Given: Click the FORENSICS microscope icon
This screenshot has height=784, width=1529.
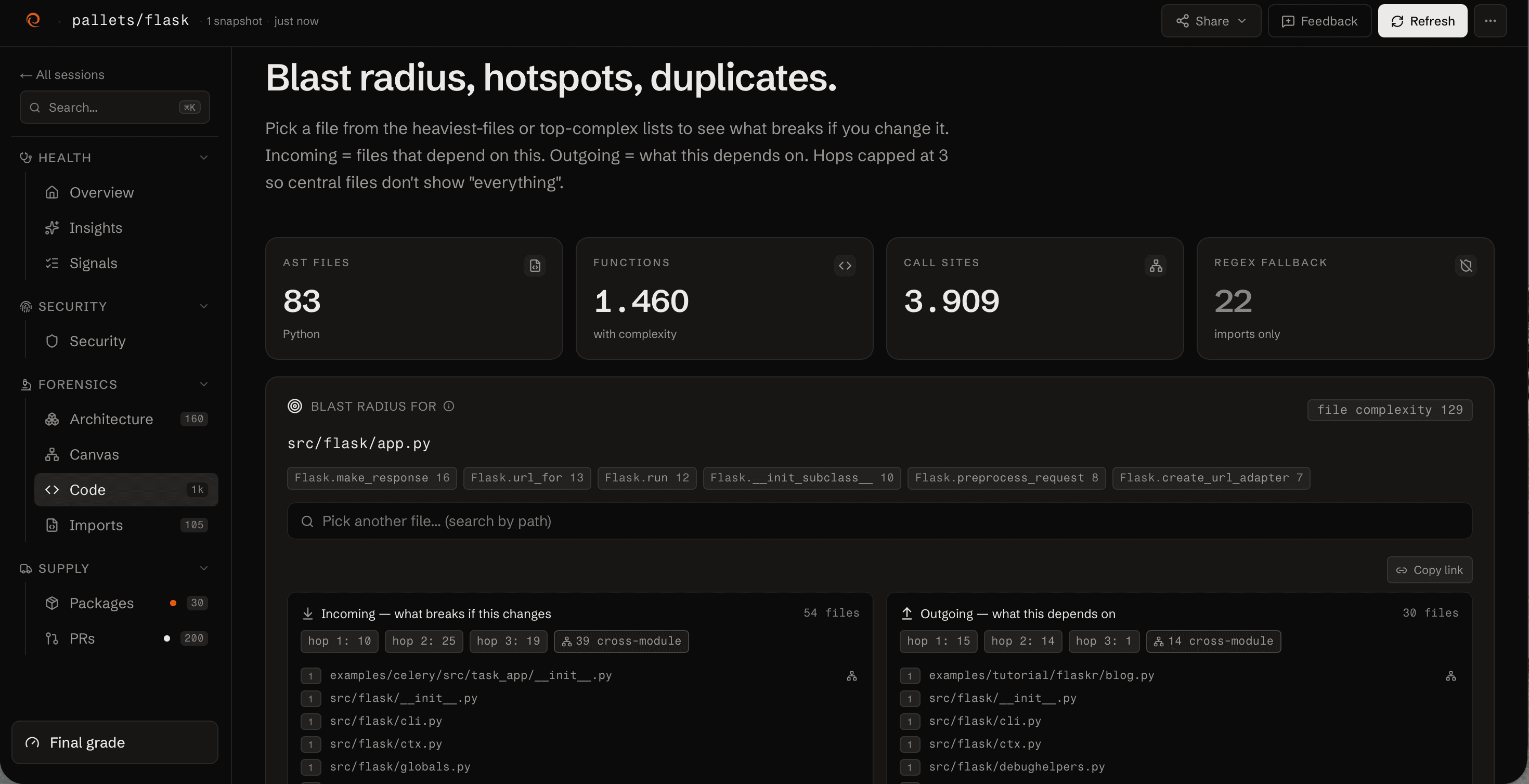Looking at the screenshot, I should pyautogui.click(x=25, y=385).
